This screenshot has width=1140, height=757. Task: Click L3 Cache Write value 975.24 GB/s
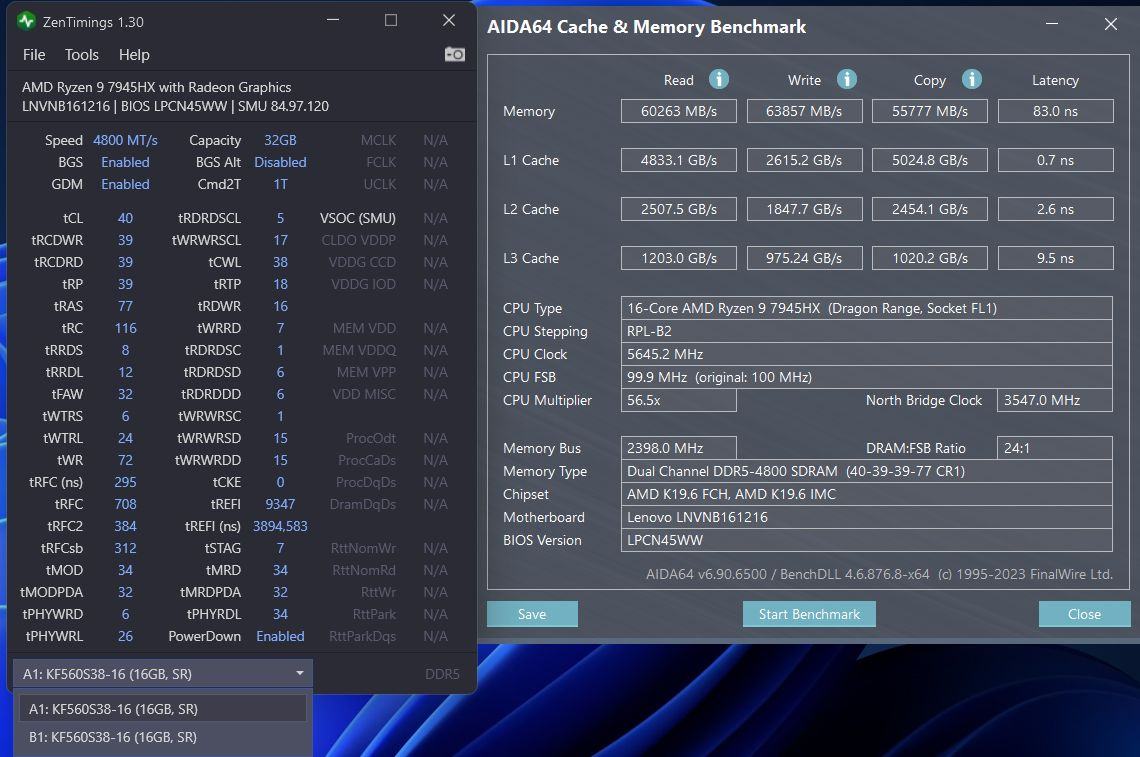[x=804, y=257]
